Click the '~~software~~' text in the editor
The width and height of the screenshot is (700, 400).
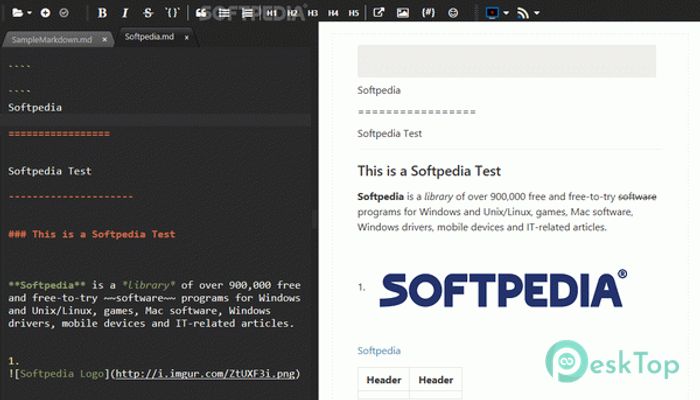(x=139, y=298)
